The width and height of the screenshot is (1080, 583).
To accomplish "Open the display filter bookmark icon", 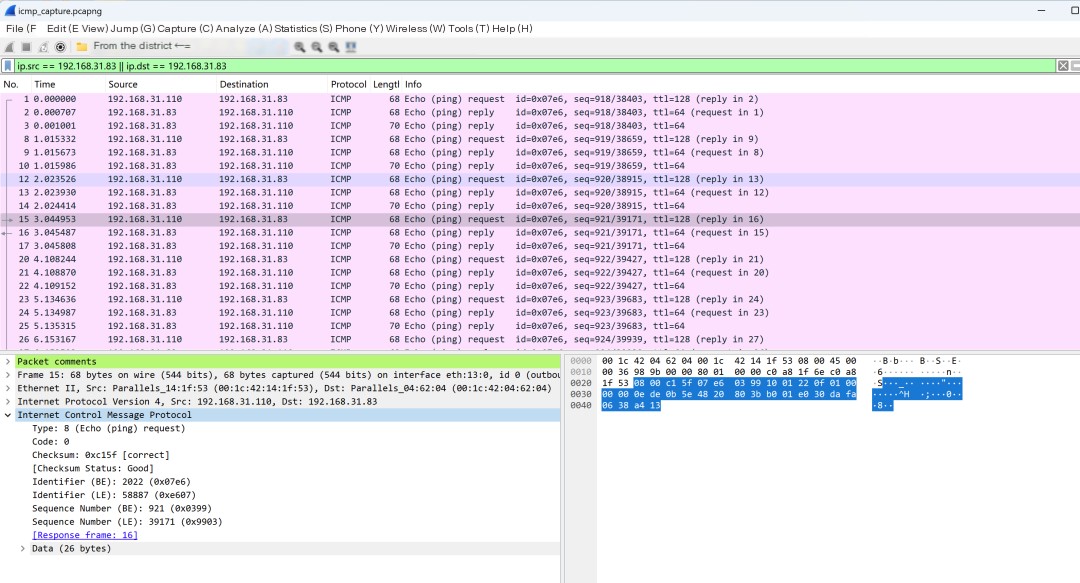I will (x=8, y=66).
